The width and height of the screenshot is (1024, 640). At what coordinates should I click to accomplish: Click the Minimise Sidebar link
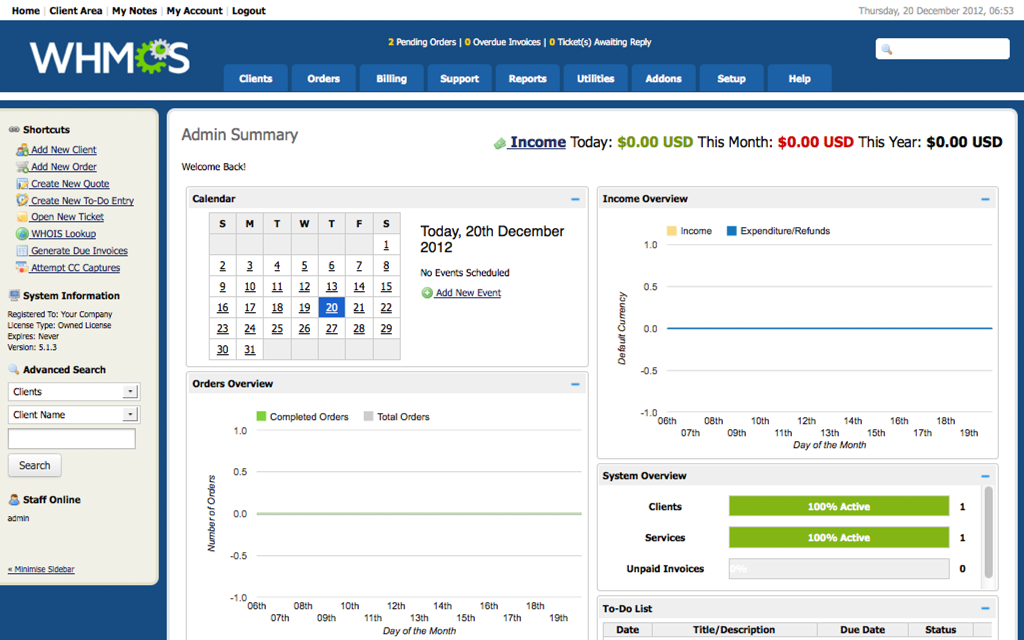point(41,569)
